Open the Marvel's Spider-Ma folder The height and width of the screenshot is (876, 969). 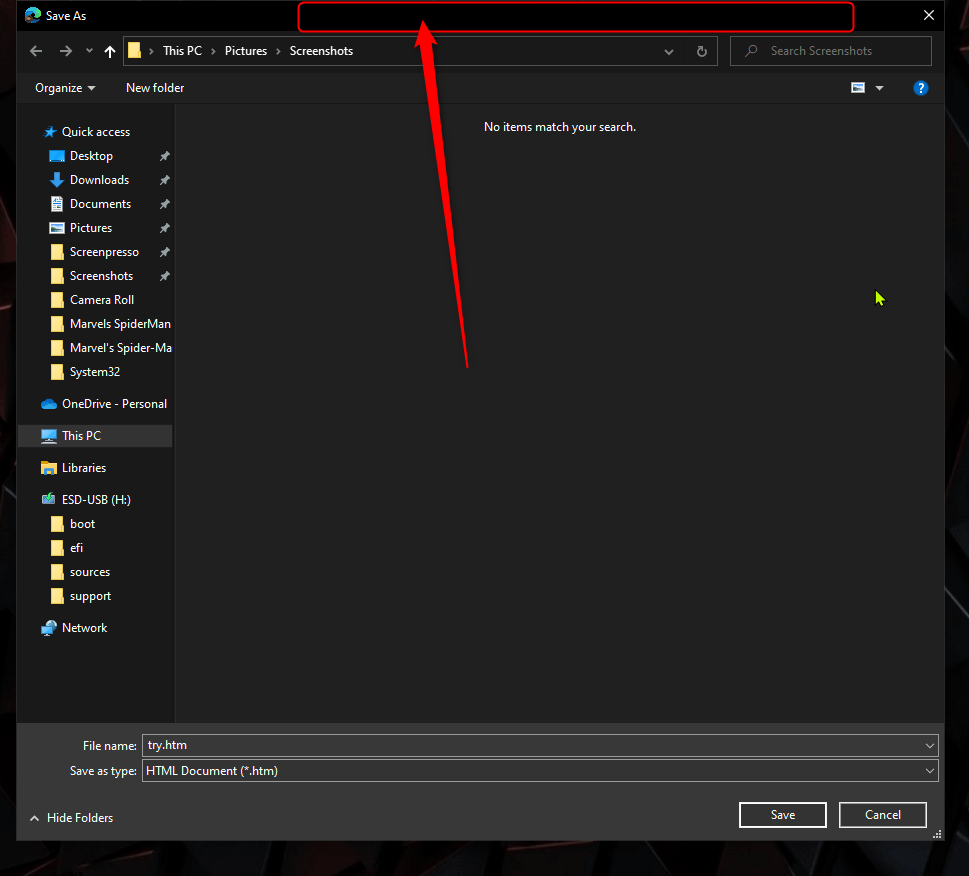121,348
